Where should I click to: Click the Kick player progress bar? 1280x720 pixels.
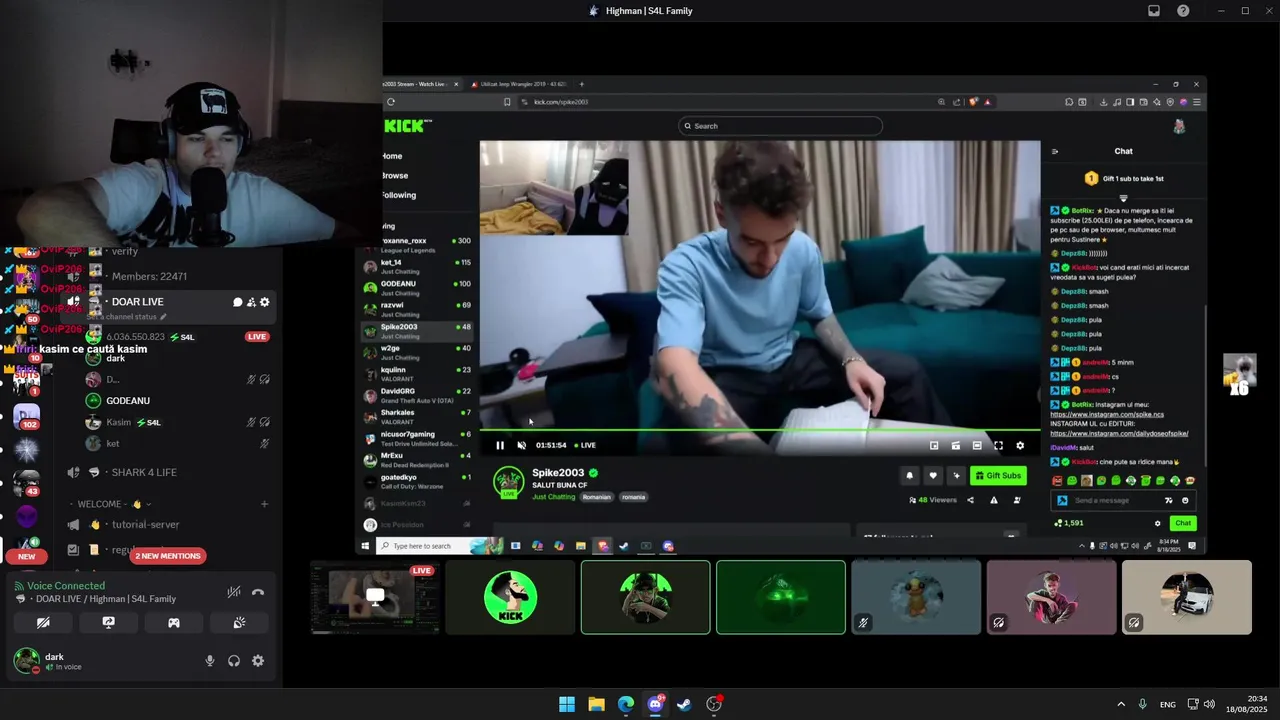tap(760, 431)
